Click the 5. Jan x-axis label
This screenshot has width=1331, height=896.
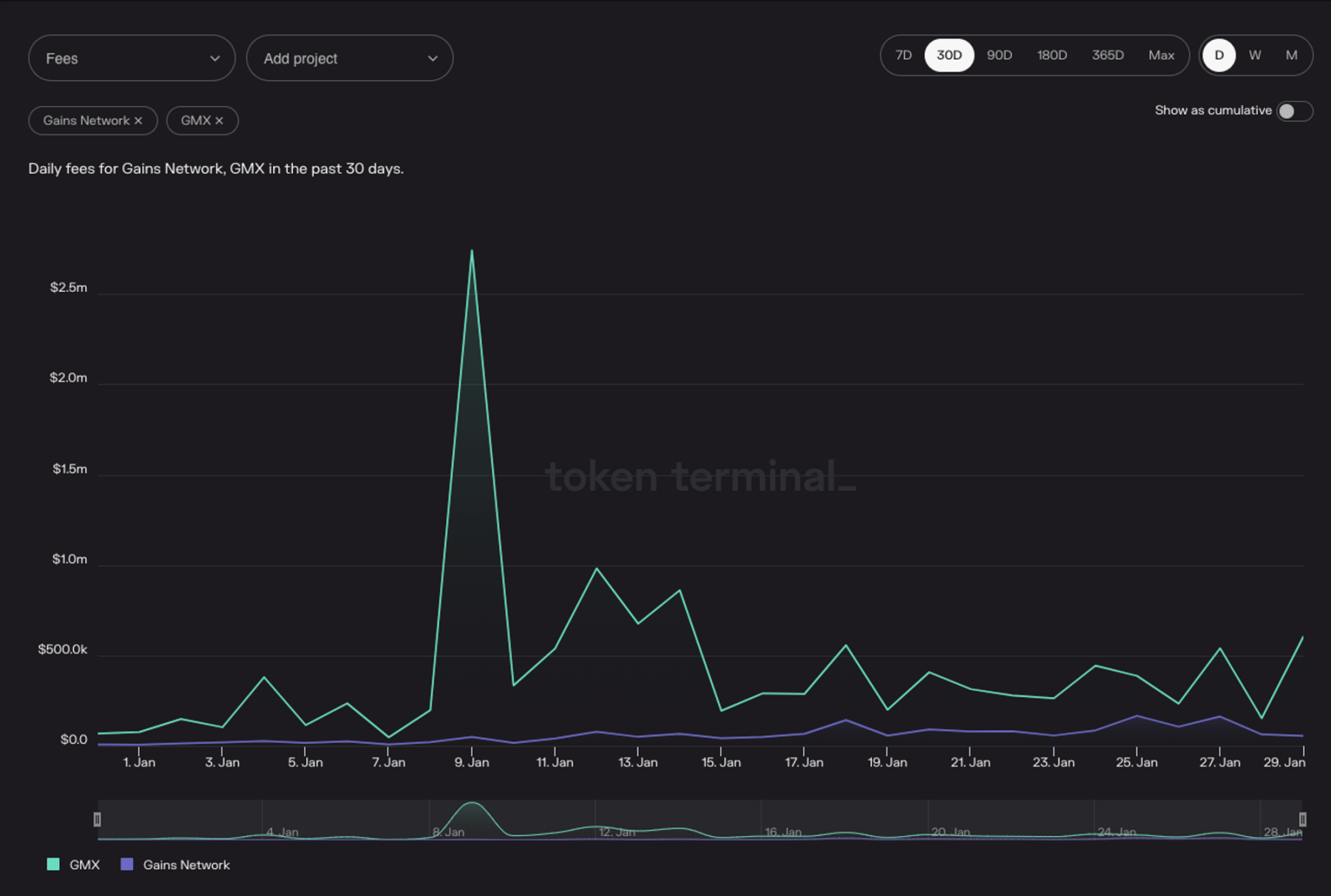click(x=305, y=762)
